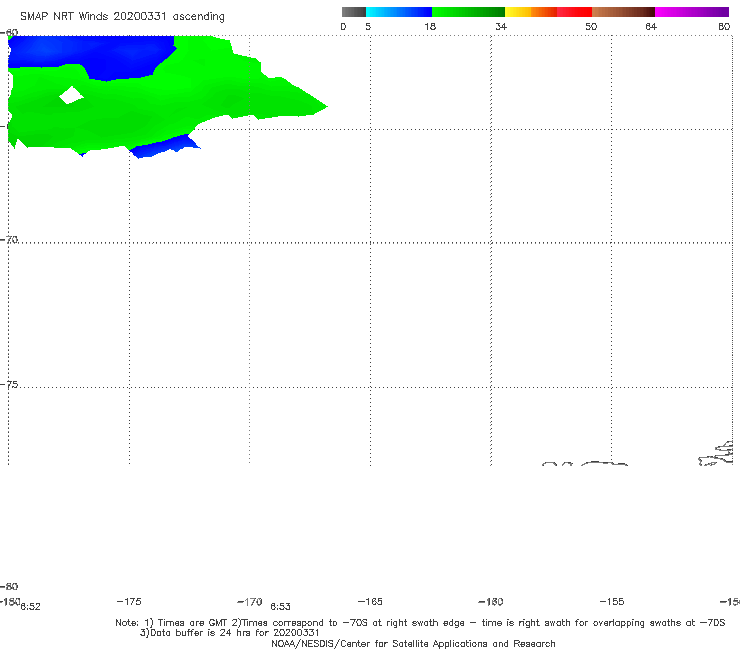Click the color bar label '34'
Viewport: 740px width, 650px height.
[x=501, y=26]
